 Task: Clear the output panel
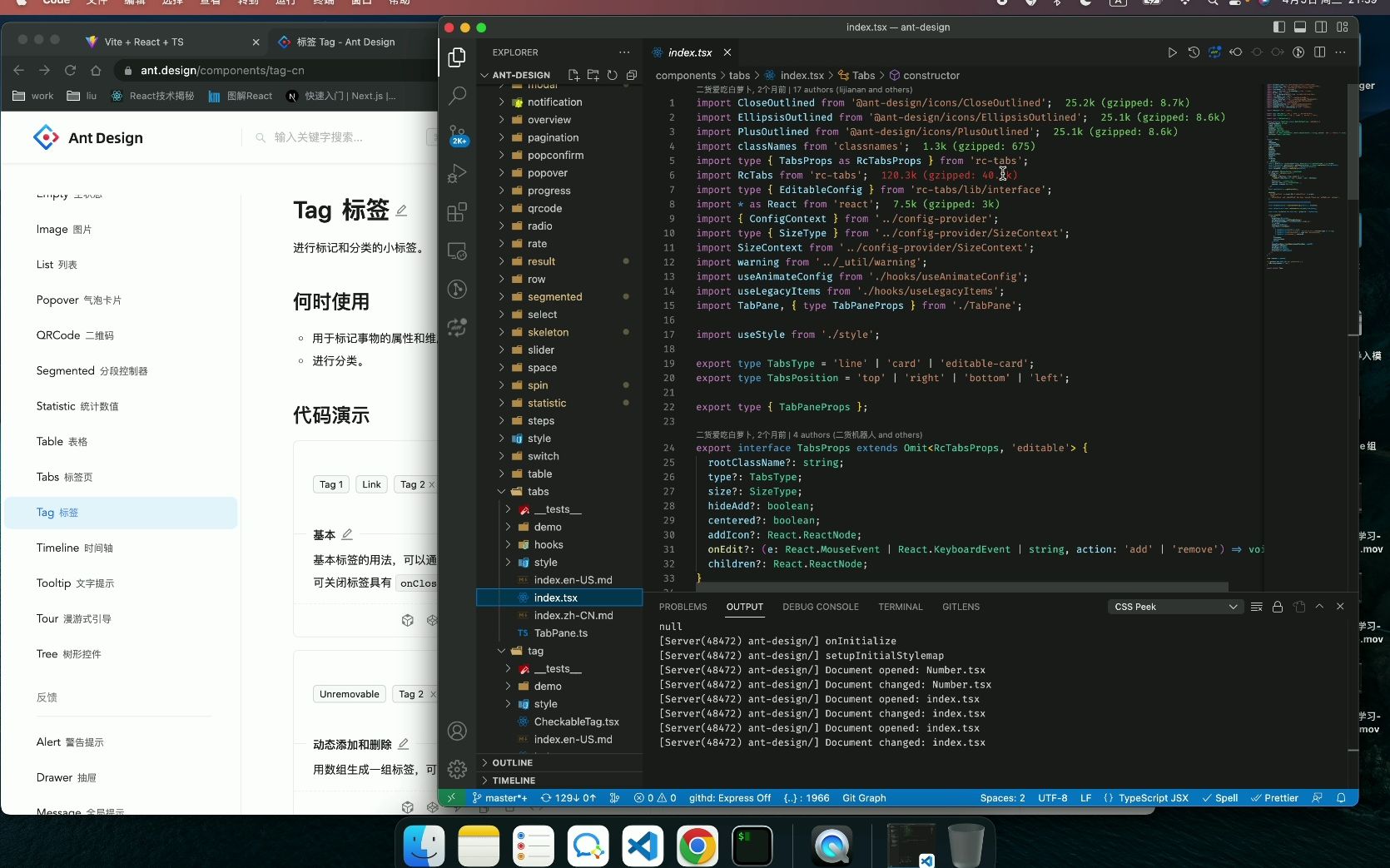1257,607
